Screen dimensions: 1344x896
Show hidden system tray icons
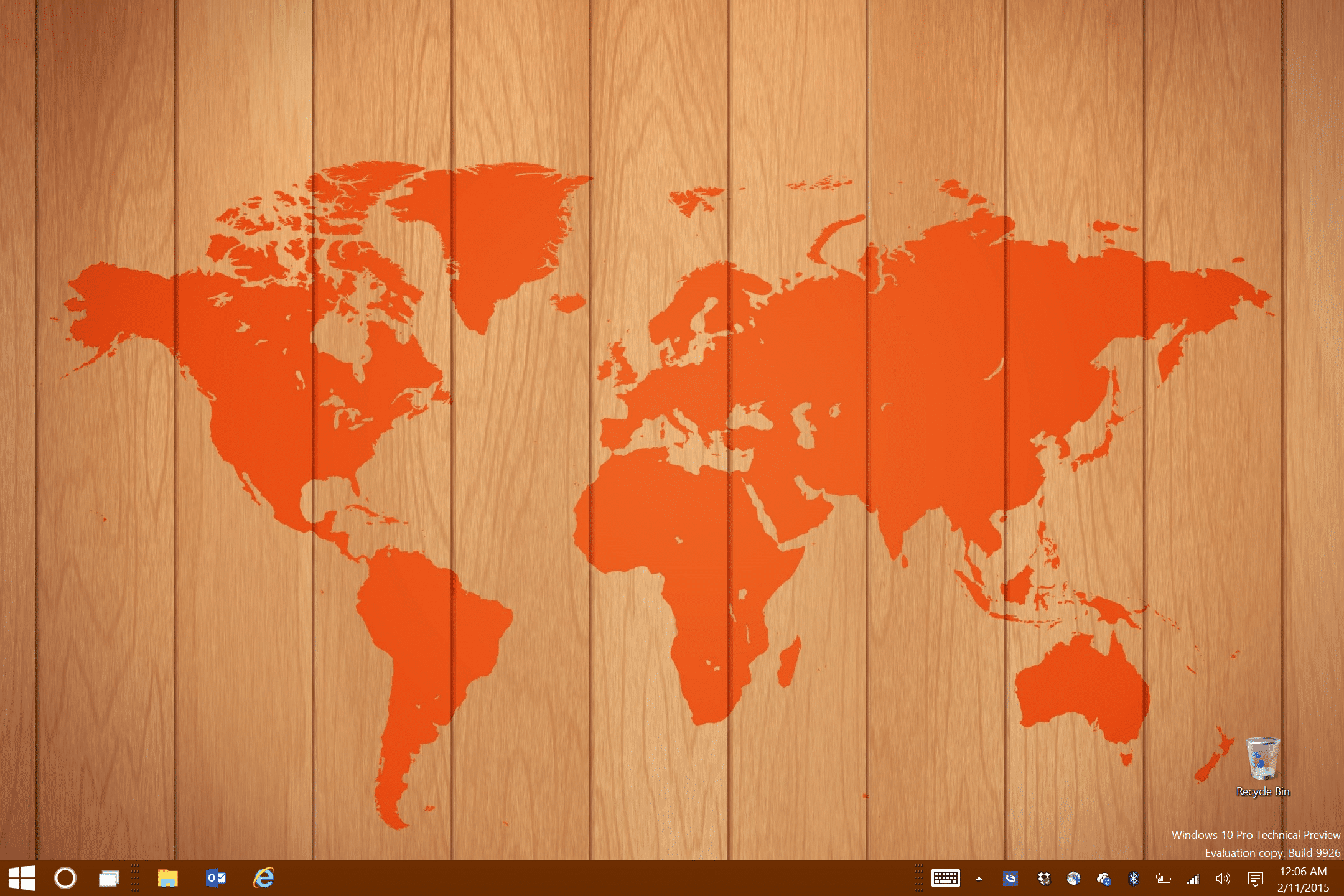pos(979,879)
